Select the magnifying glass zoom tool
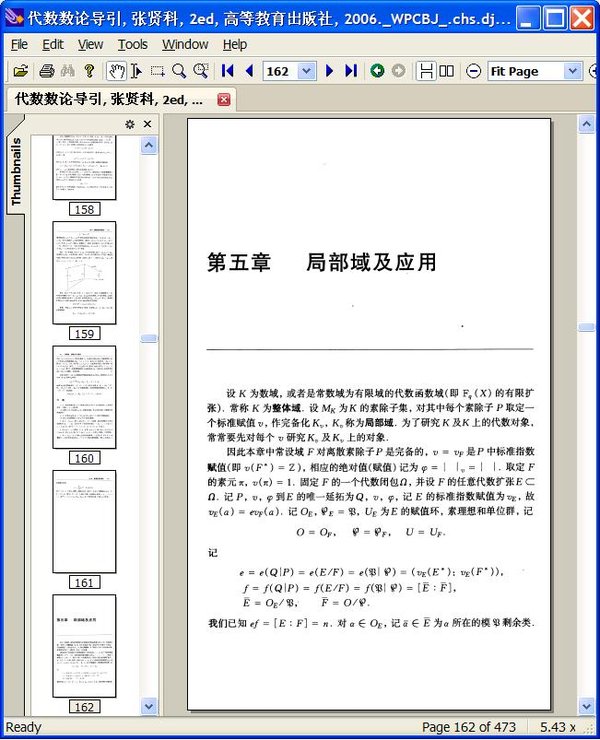Image resolution: width=600 pixels, height=740 pixels. [179, 71]
